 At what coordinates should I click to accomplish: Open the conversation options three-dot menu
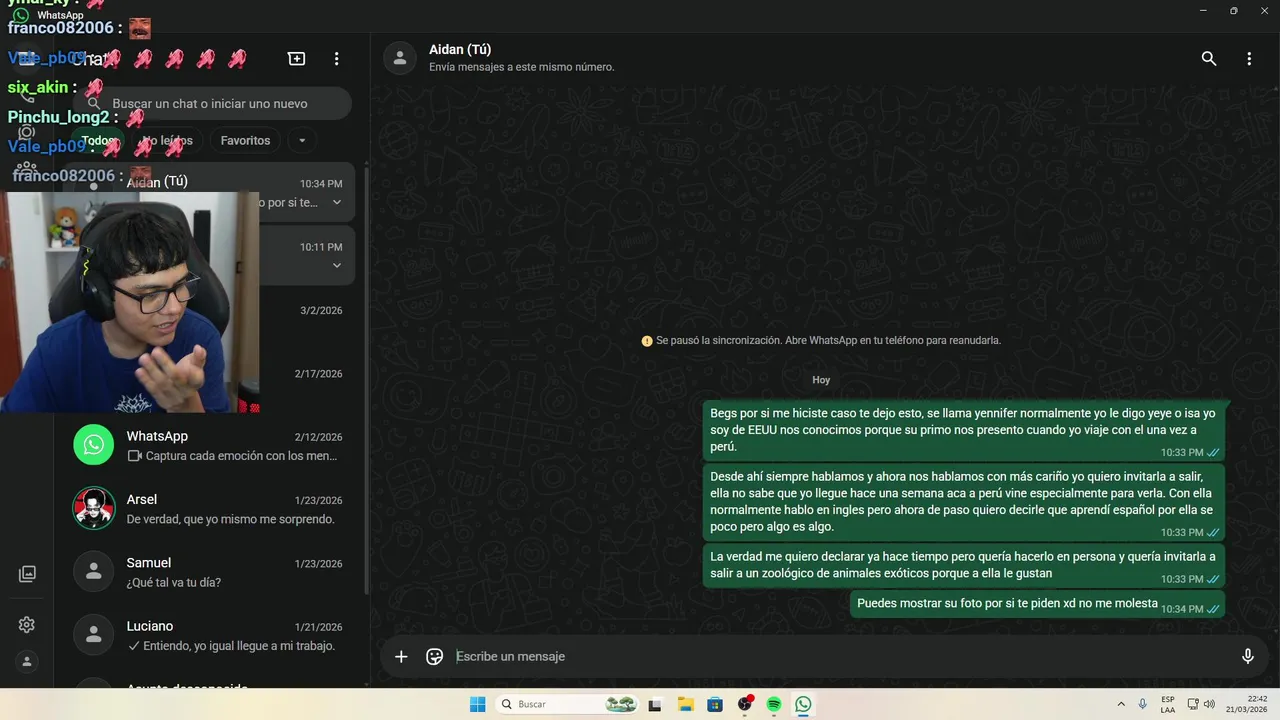(1249, 59)
